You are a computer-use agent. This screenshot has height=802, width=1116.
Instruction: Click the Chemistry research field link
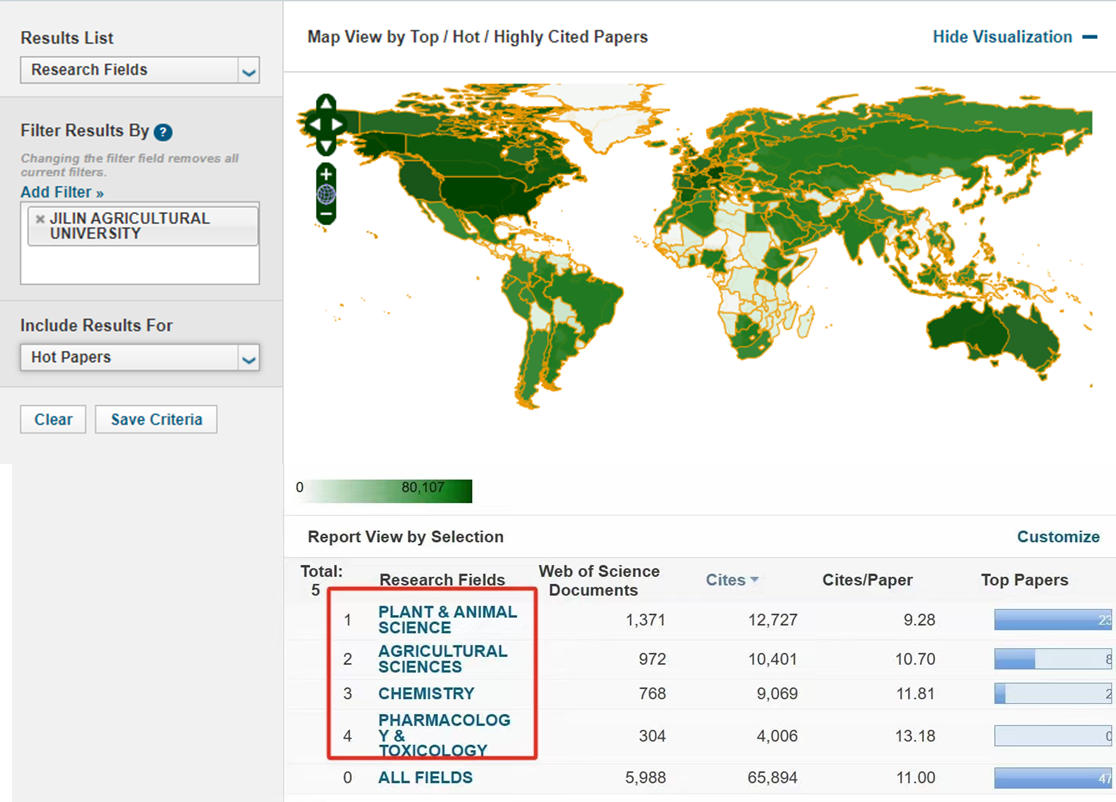point(426,693)
